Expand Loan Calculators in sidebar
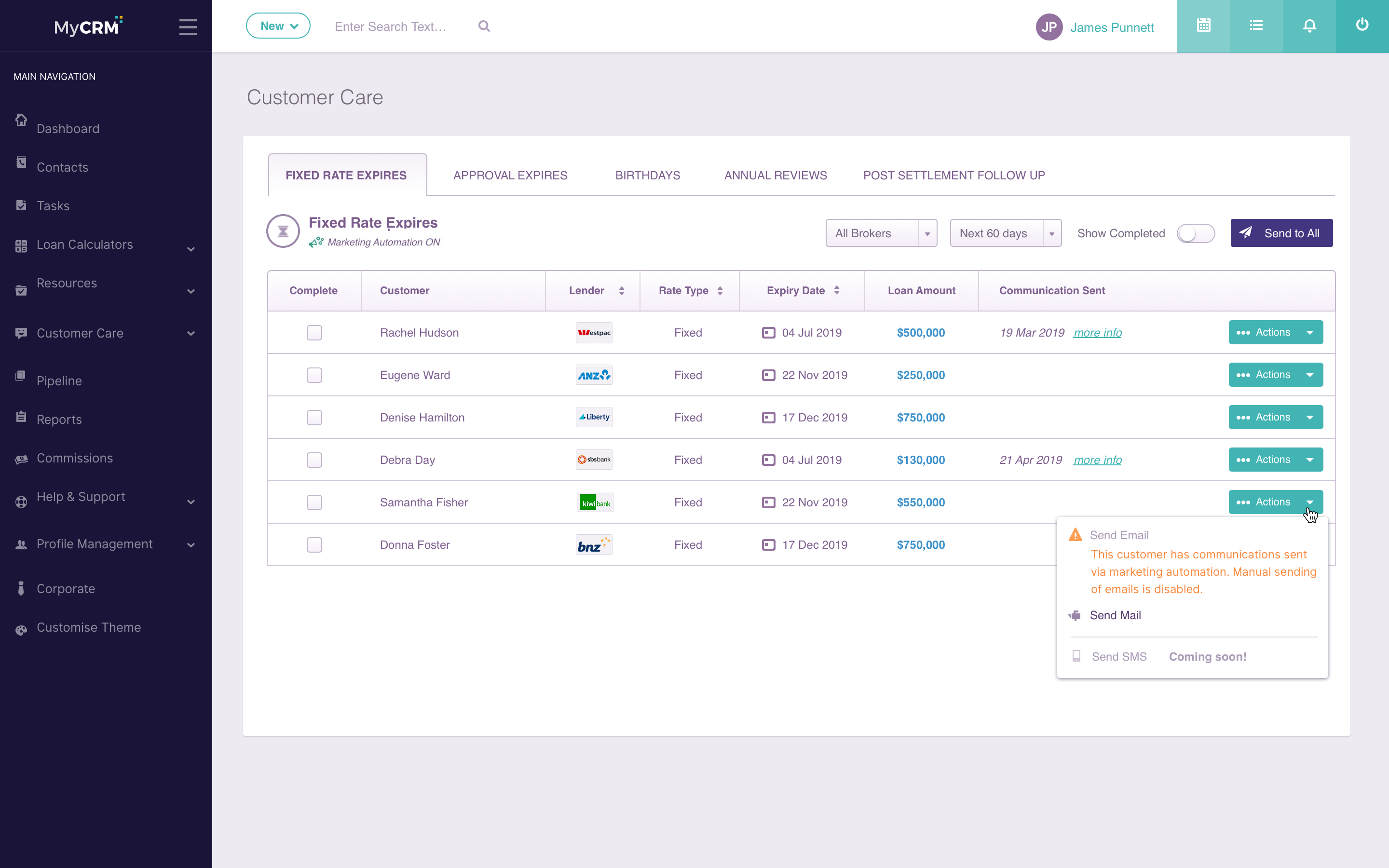Viewport: 1389px width, 868px height. click(x=106, y=245)
